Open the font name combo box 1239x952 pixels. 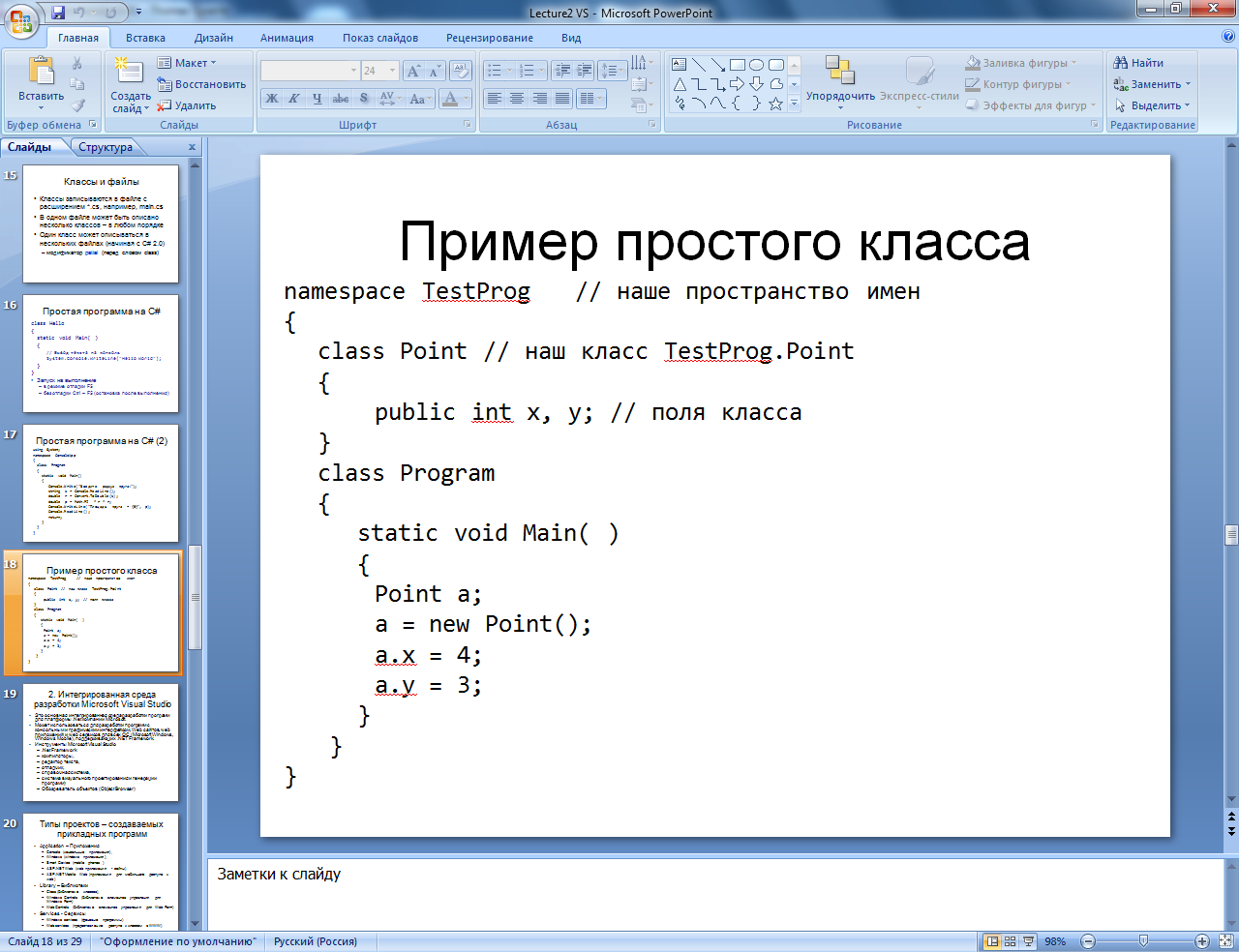click(x=310, y=71)
